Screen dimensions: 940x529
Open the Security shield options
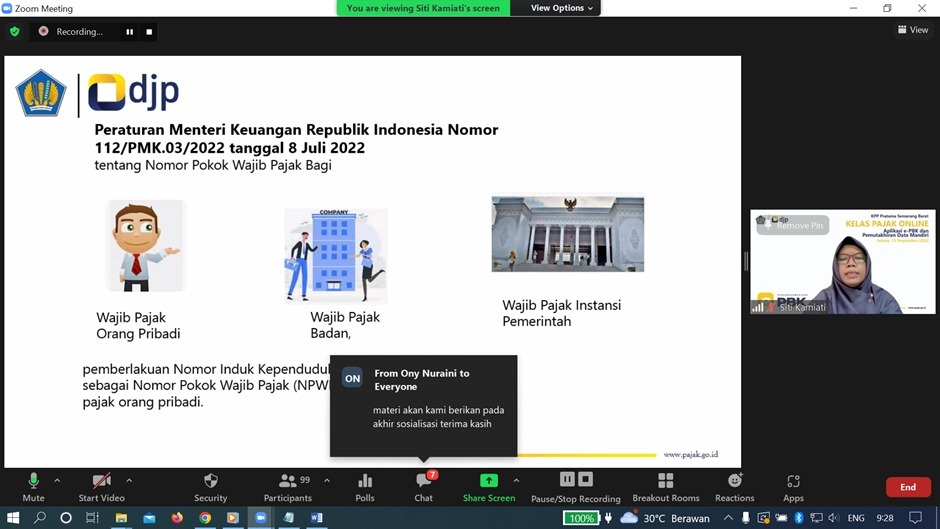210,486
